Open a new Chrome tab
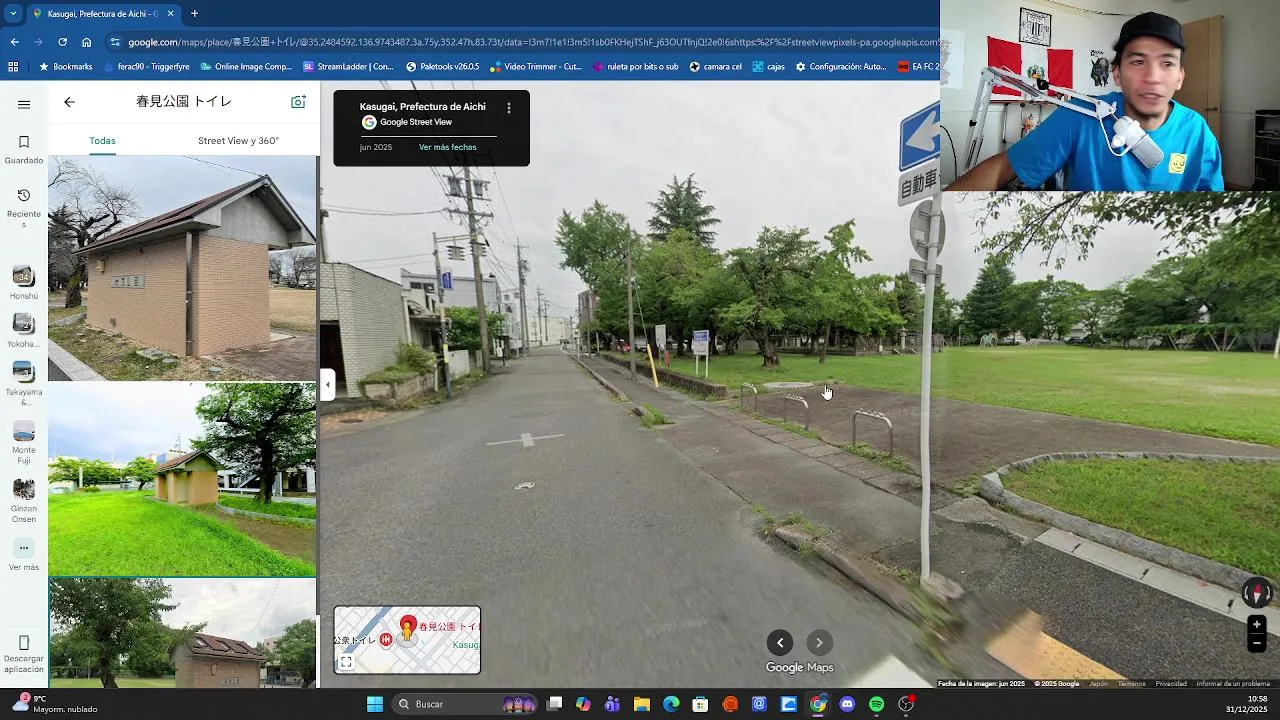 coord(194,14)
